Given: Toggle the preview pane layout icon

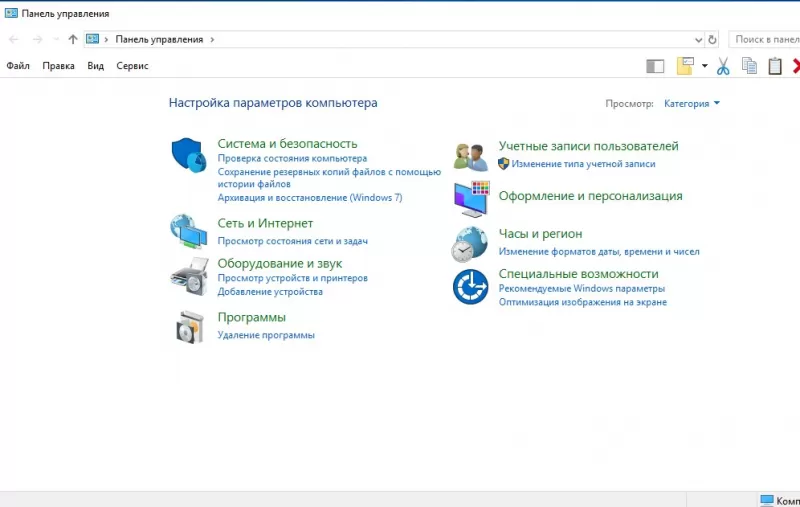Looking at the screenshot, I should coord(655,66).
